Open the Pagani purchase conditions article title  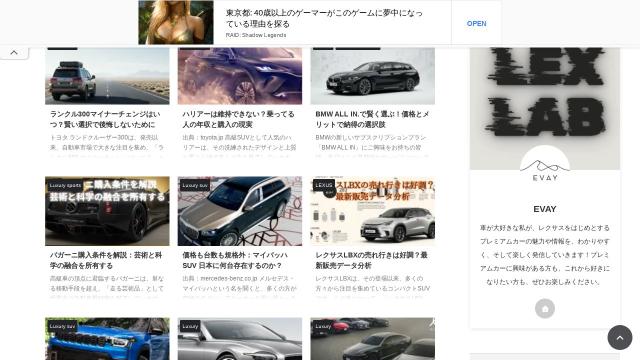106,260
